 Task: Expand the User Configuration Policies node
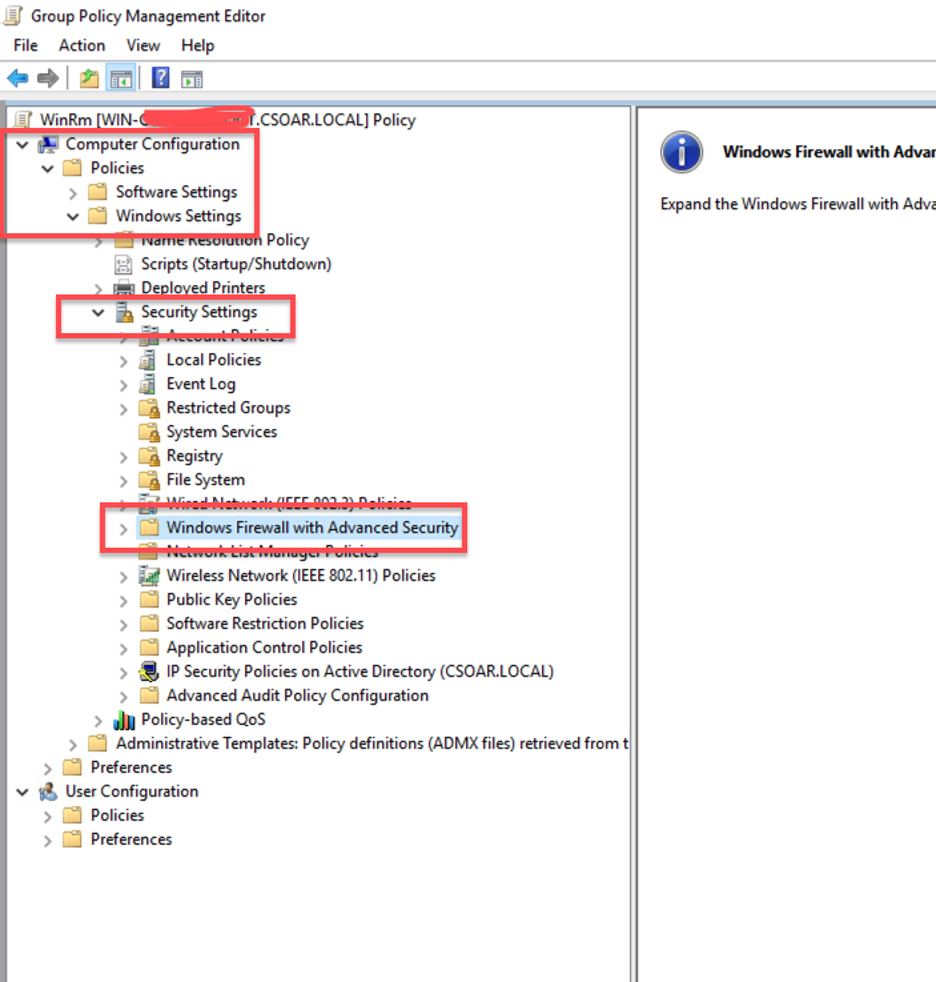pos(47,815)
